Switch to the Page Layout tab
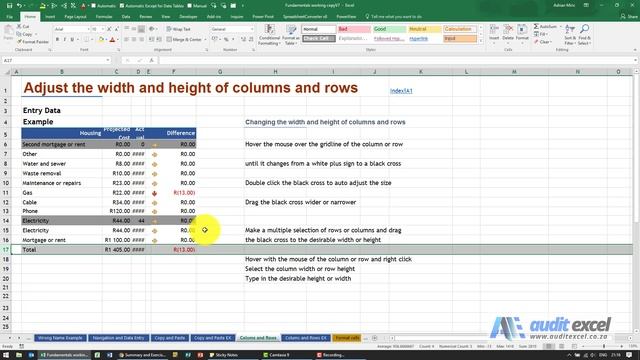Image resolution: width=640 pixels, height=360 pixels. (x=76, y=17)
